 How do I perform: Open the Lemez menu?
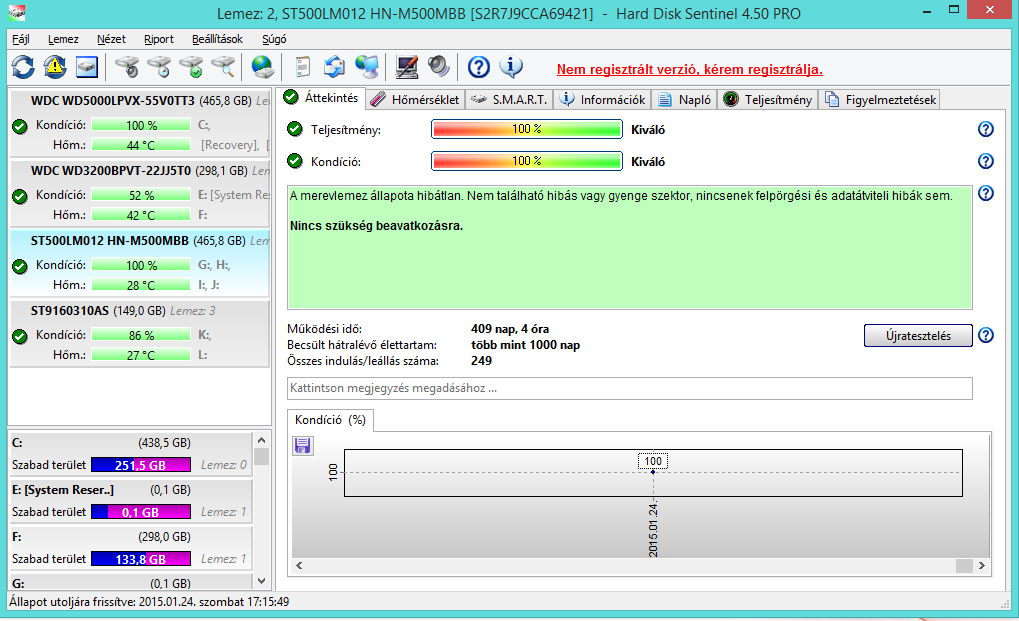click(x=63, y=39)
